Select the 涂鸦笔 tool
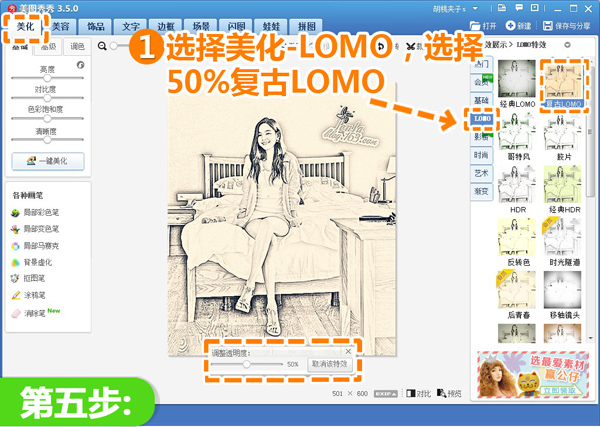 coord(28,295)
